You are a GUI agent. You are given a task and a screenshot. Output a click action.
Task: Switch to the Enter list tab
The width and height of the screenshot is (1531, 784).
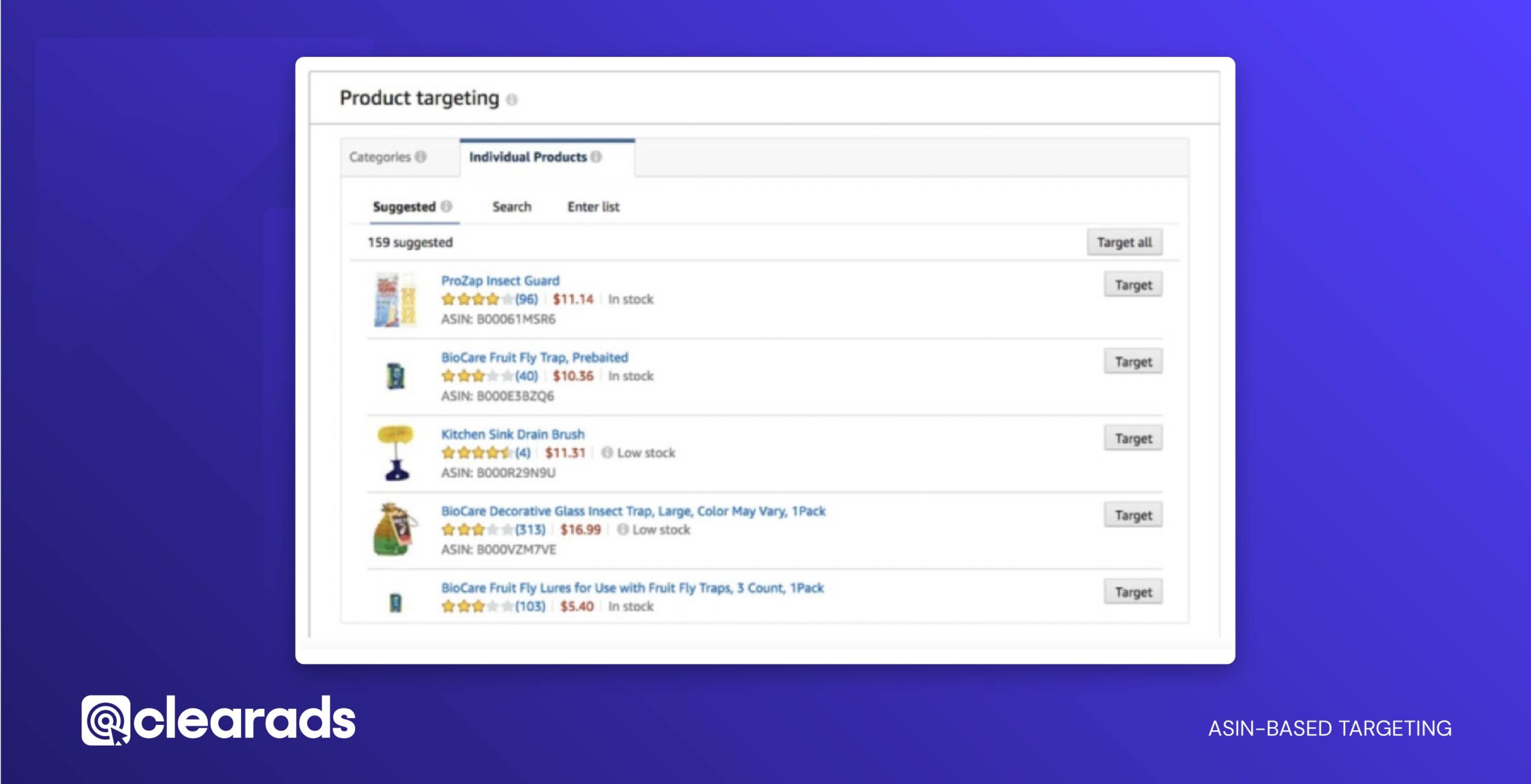pos(593,206)
